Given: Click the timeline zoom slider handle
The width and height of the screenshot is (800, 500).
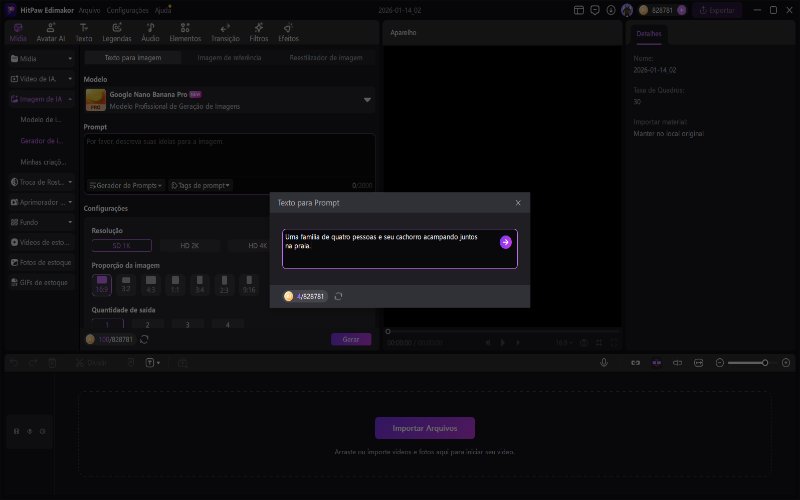Looking at the screenshot, I should [764, 362].
